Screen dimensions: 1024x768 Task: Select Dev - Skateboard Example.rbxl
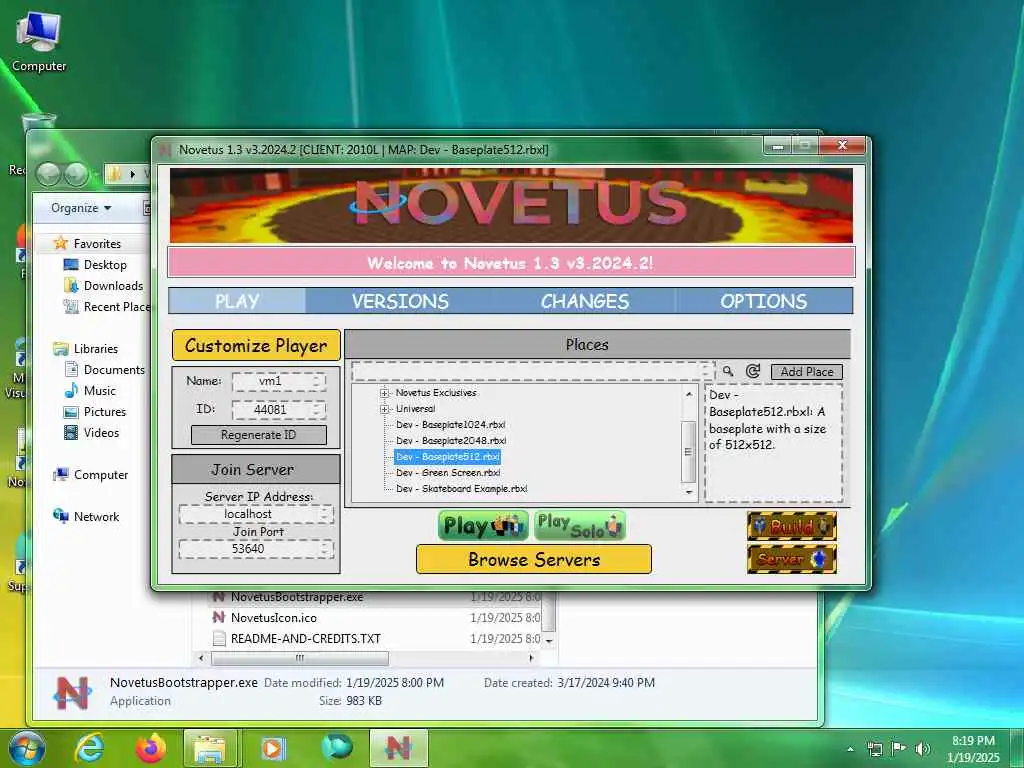click(x=462, y=488)
